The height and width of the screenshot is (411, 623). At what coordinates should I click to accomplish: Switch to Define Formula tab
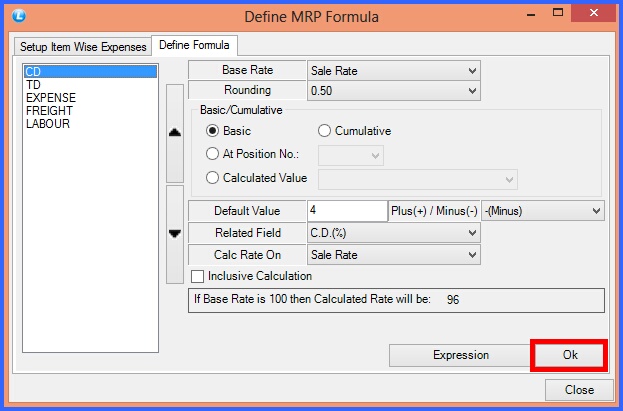coord(194,45)
